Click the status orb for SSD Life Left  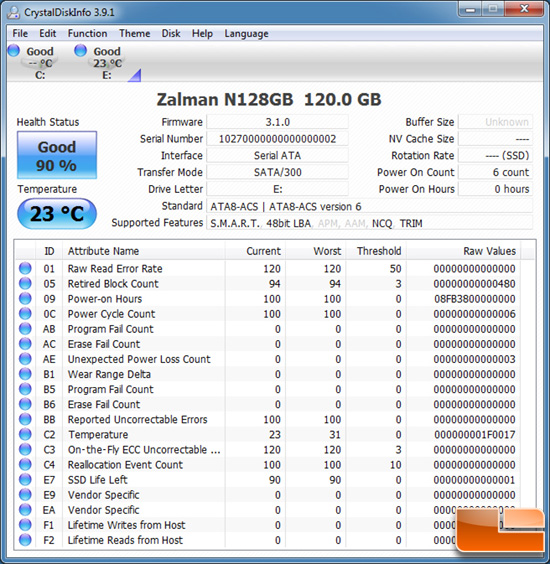tap(25, 480)
